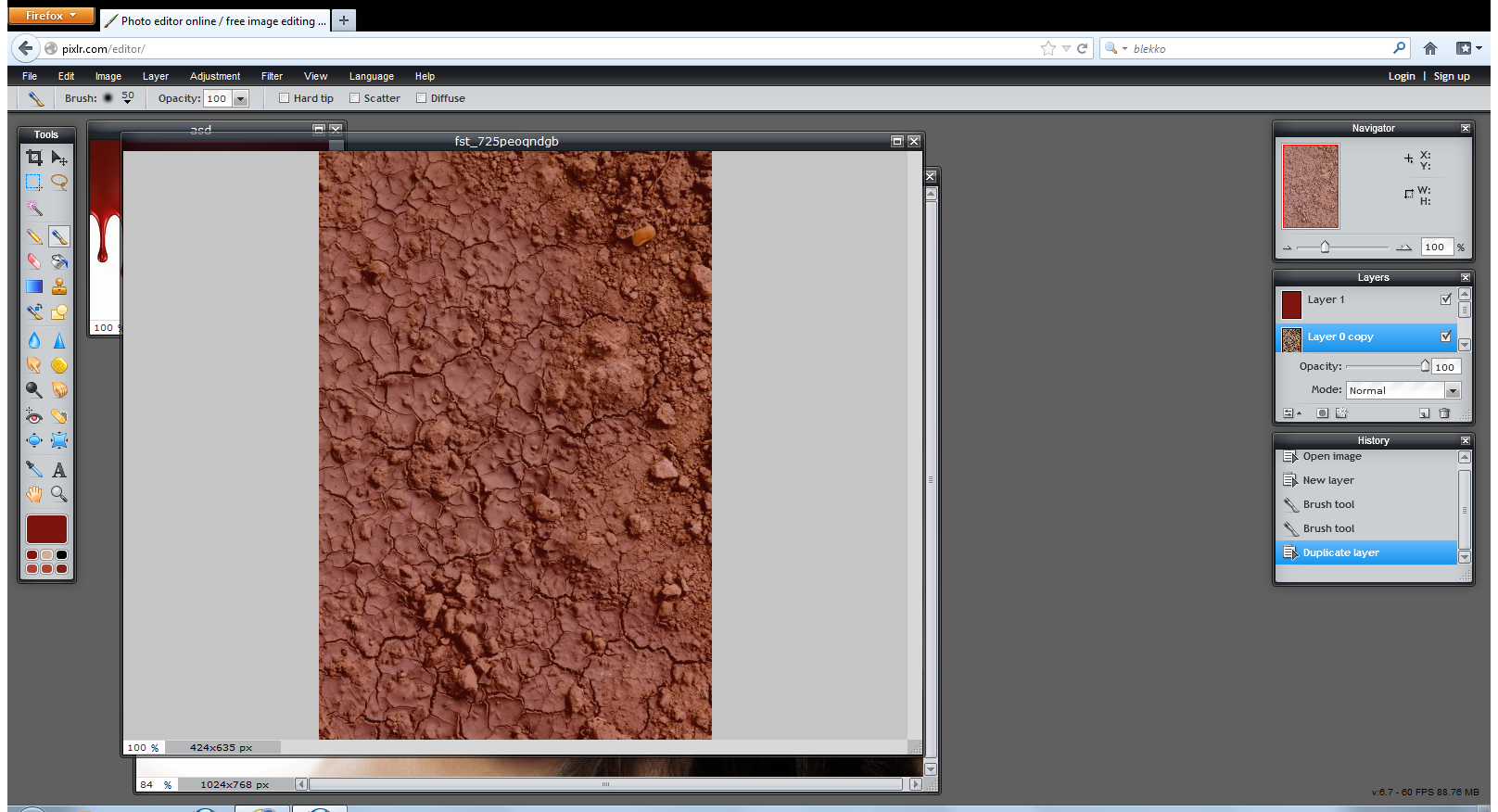The width and height of the screenshot is (1498, 812).
Task: Open the layer blend Mode dropdown
Action: tap(1454, 390)
